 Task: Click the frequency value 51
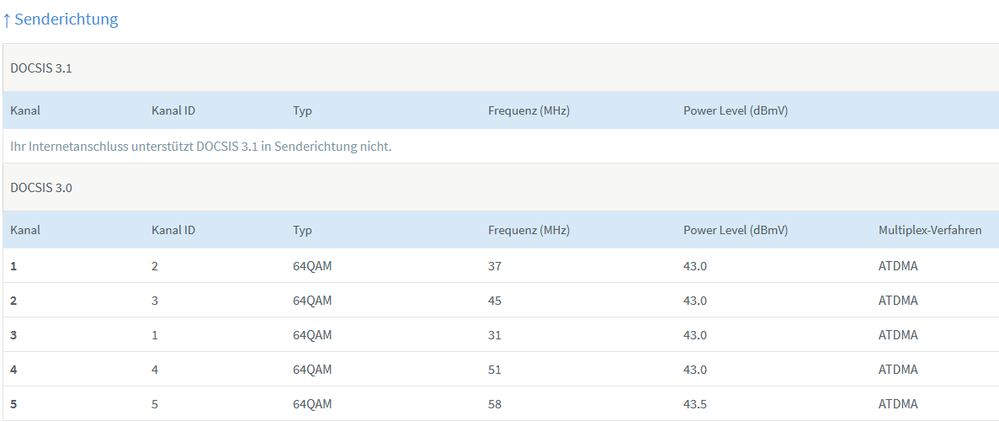coord(495,370)
